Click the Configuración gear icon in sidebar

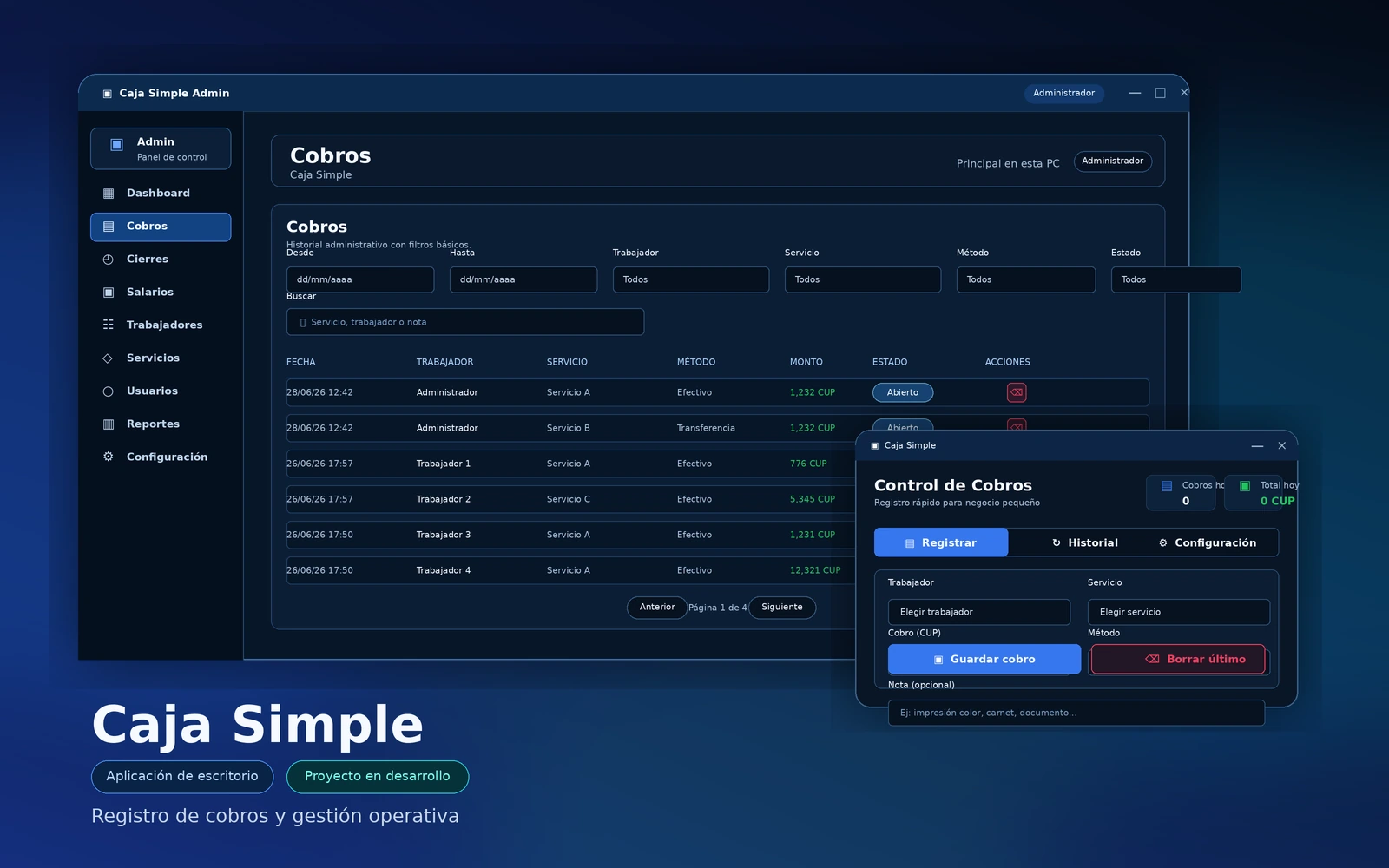[x=109, y=457]
